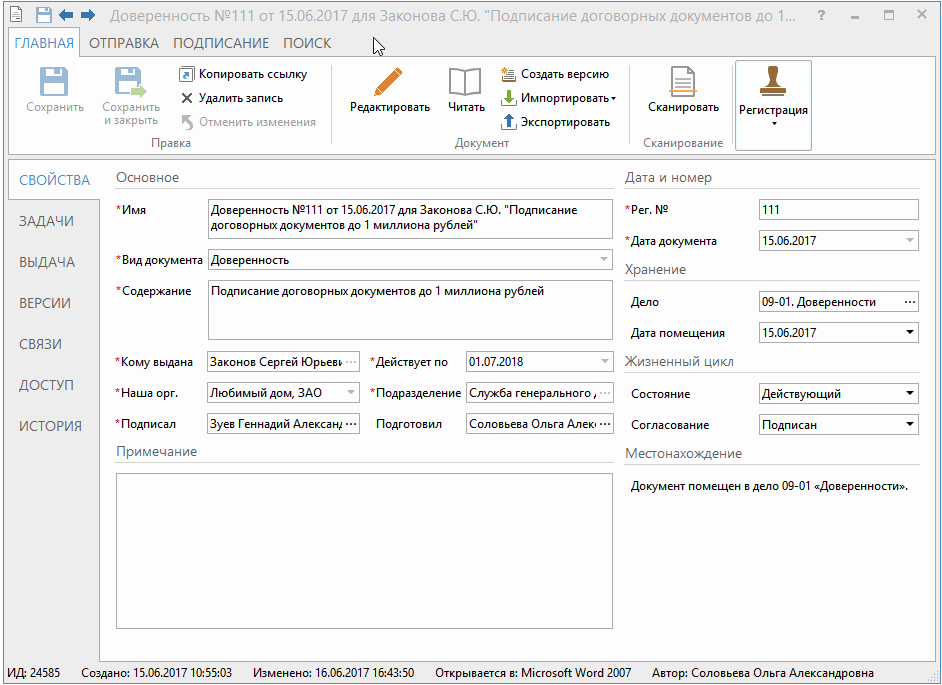Open the Дата помещения date picker
Image resolution: width=942 pixels, height=685 pixels.
(x=909, y=333)
